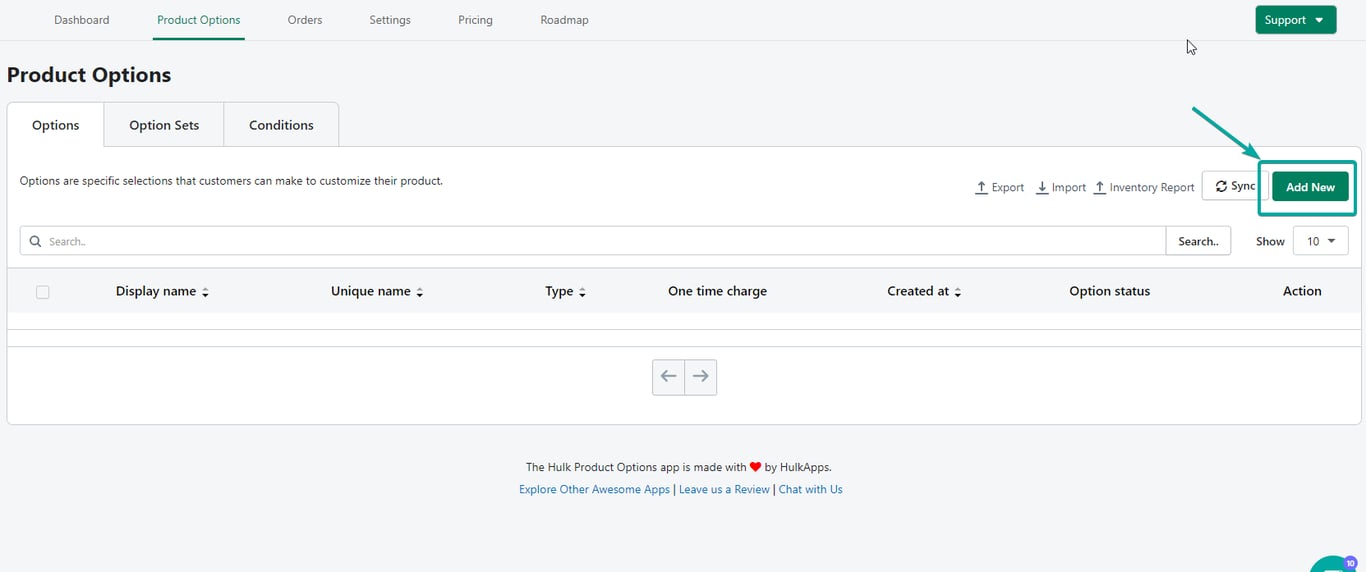1366x572 pixels.
Task: Click the search magnifier icon
Action: point(36,241)
